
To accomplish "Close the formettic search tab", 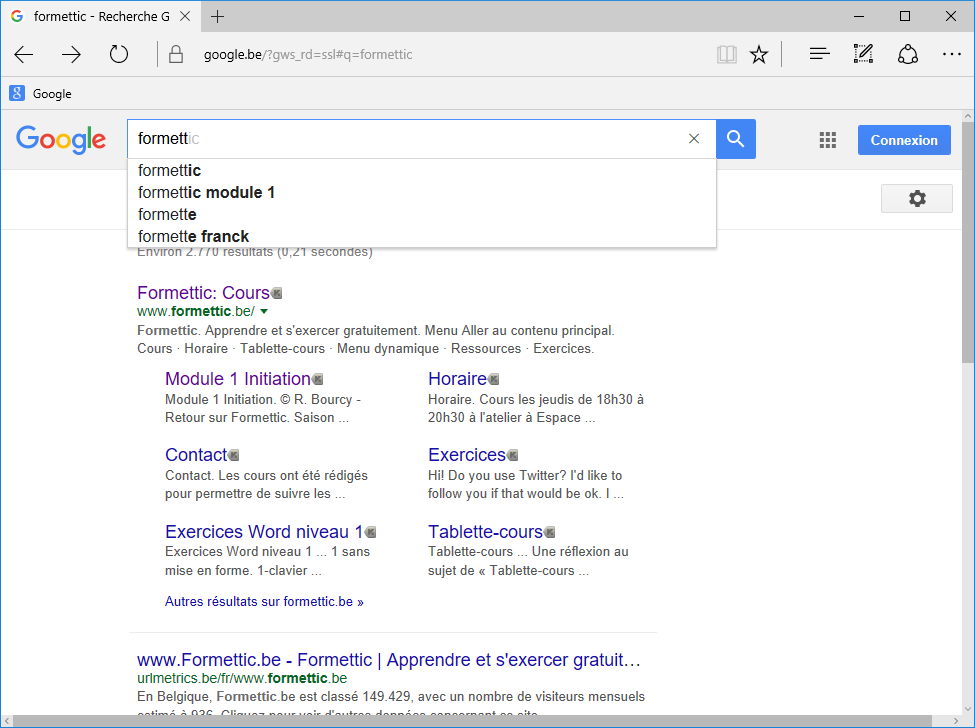I will tap(185, 17).
